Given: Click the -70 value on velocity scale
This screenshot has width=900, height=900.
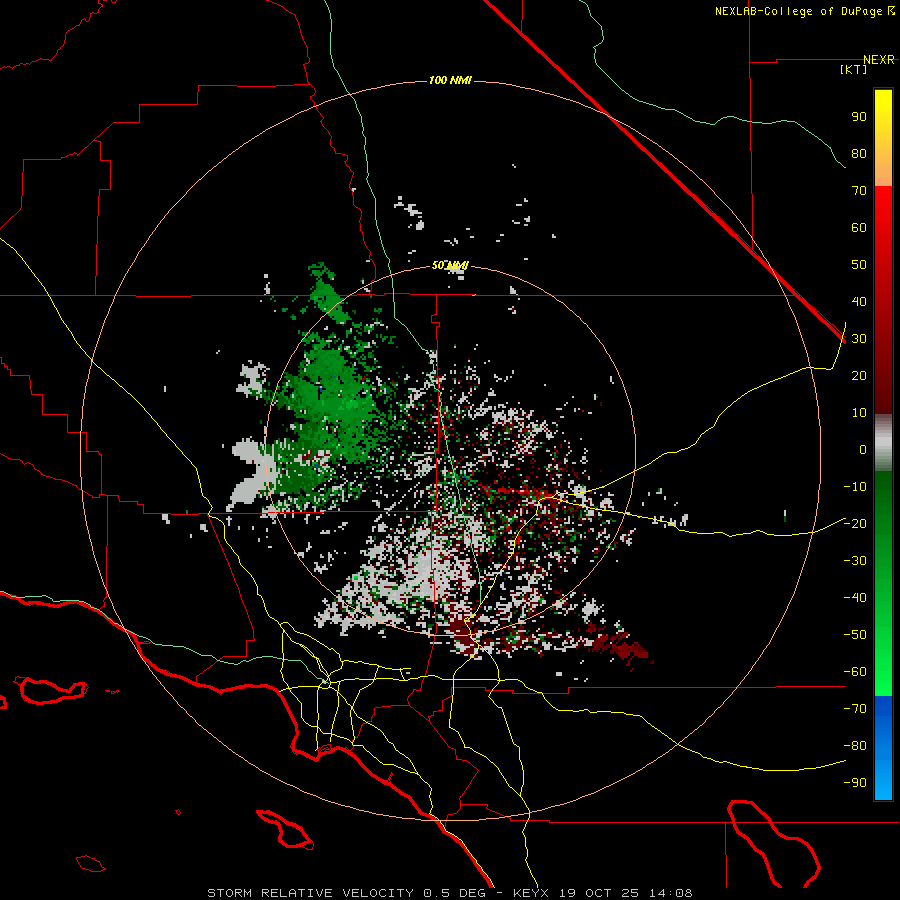Looking at the screenshot, I should tap(855, 709).
